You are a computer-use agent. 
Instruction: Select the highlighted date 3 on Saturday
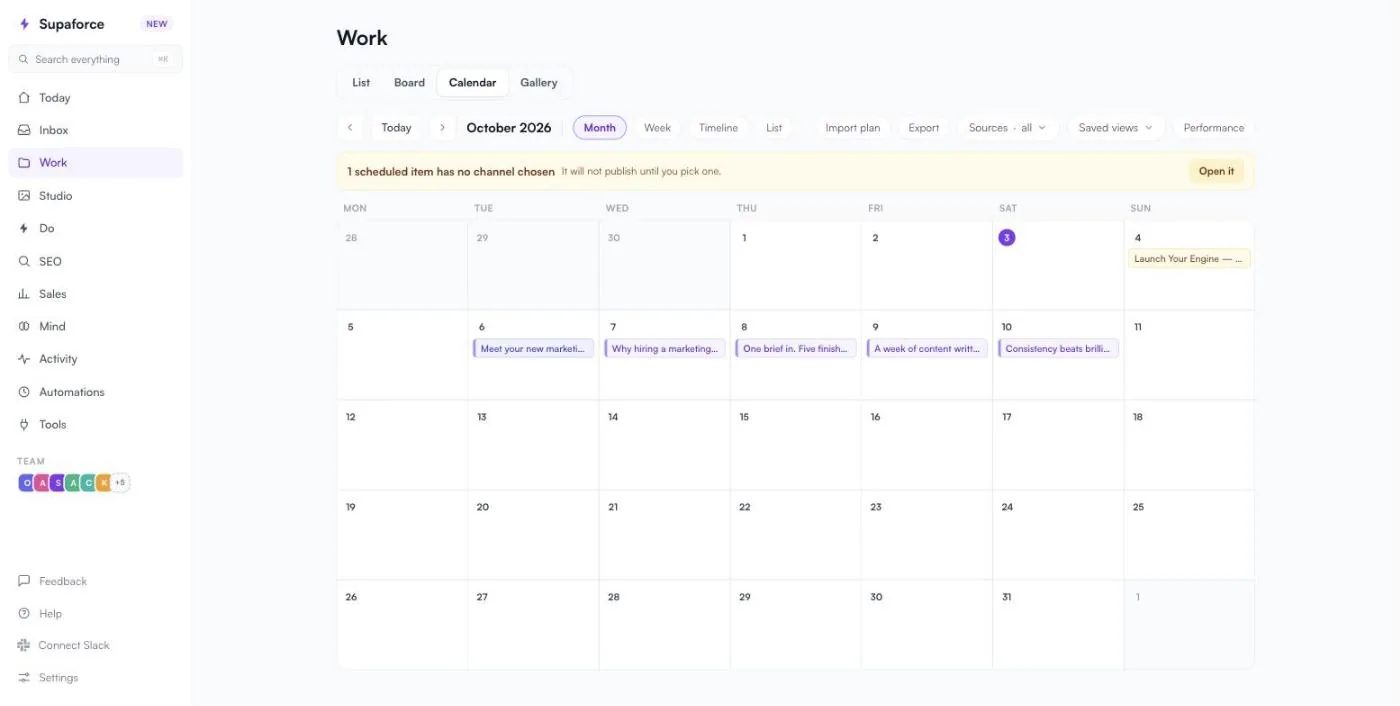pyautogui.click(x=1007, y=238)
